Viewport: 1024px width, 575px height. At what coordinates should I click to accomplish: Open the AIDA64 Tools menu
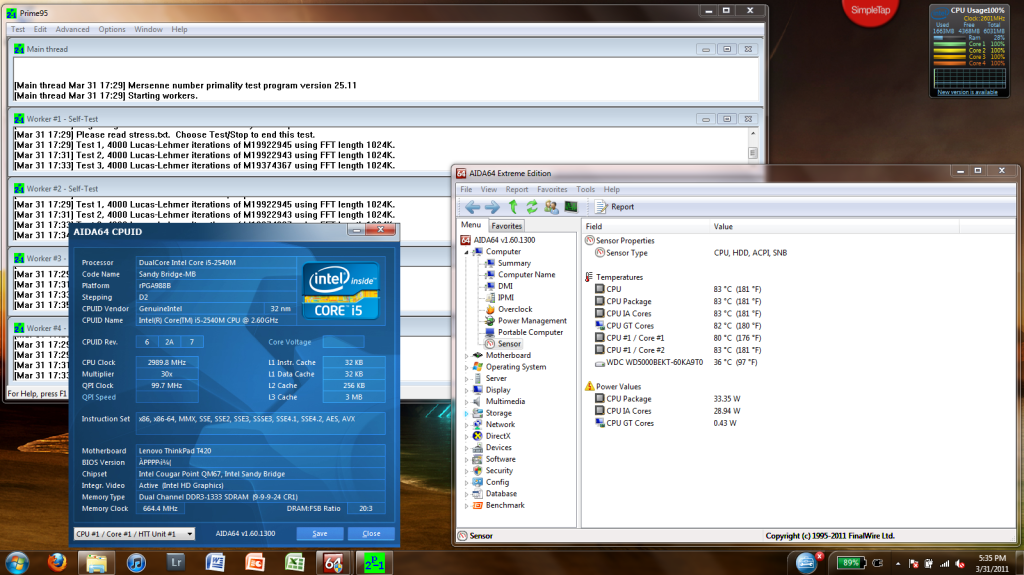(585, 189)
